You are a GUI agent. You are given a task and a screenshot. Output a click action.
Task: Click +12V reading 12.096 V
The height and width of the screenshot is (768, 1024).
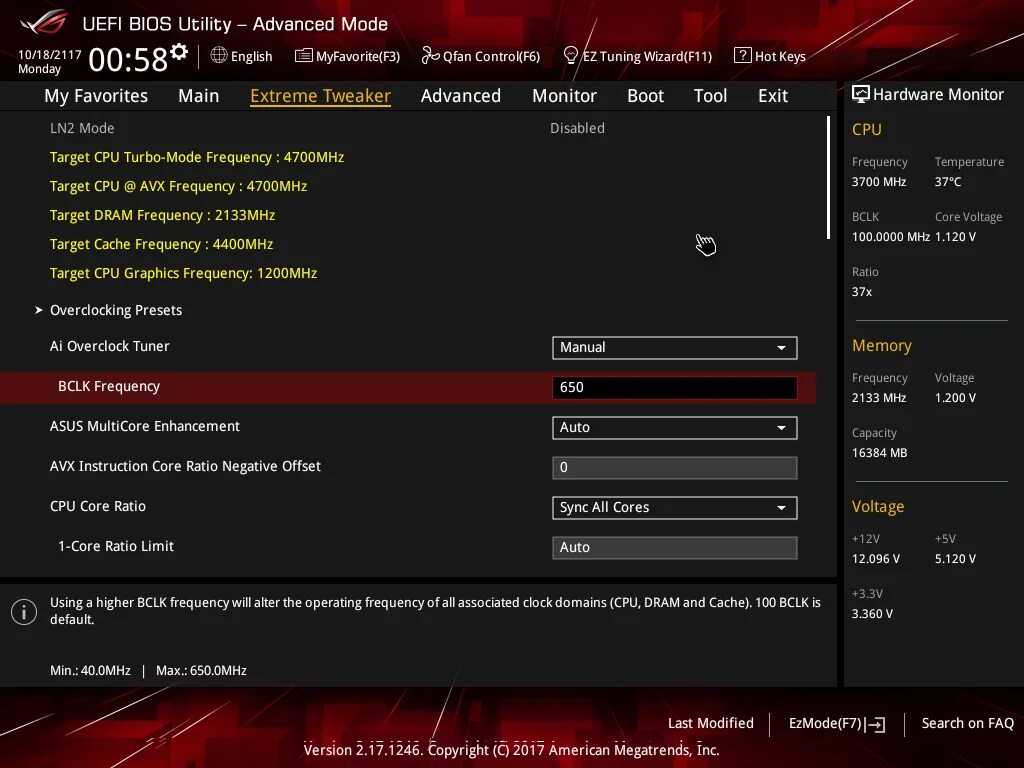coord(876,559)
